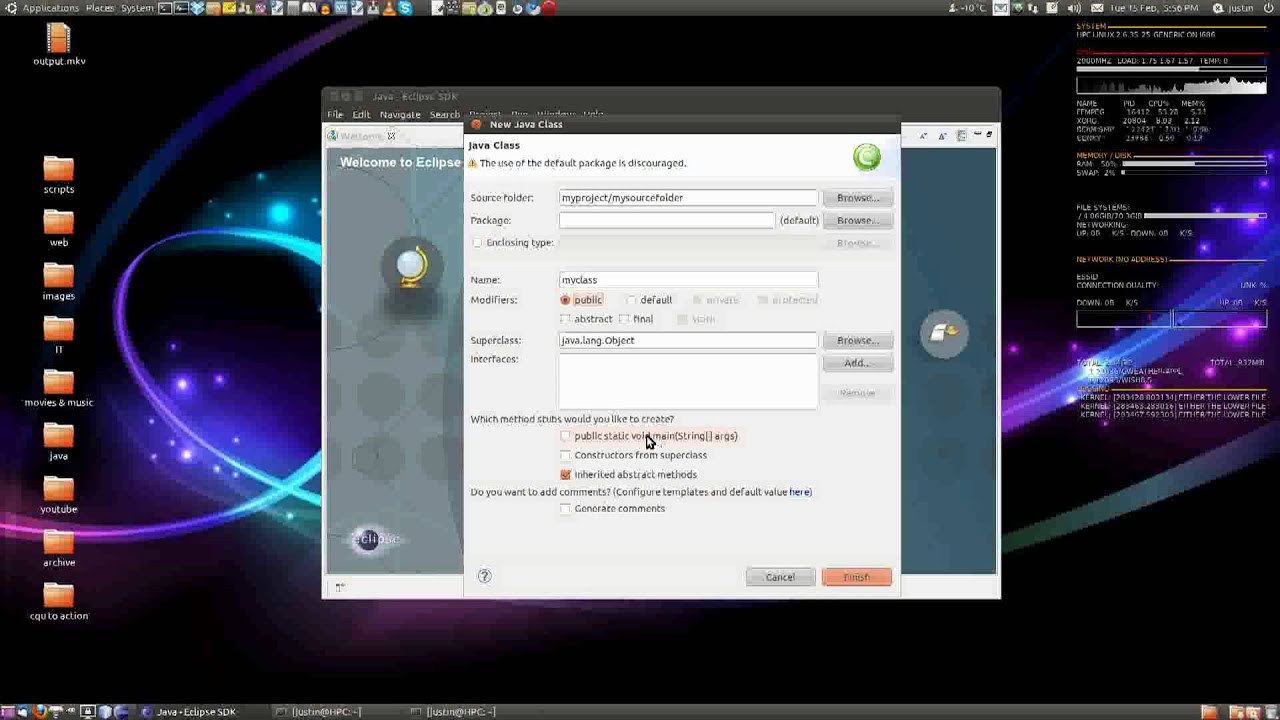Open the Navigate menu in Eclipse
1280x720 pixels.
[400, 115]
